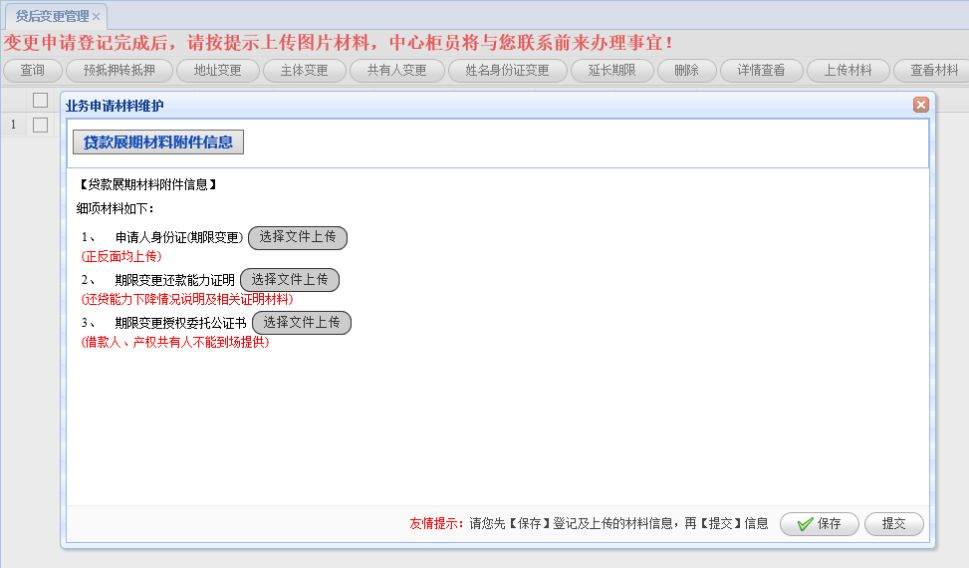The width and height of the screenshot is (969, 568).
Task: Toggle the header select-all checkbox
Action: [x=40, y=100]
